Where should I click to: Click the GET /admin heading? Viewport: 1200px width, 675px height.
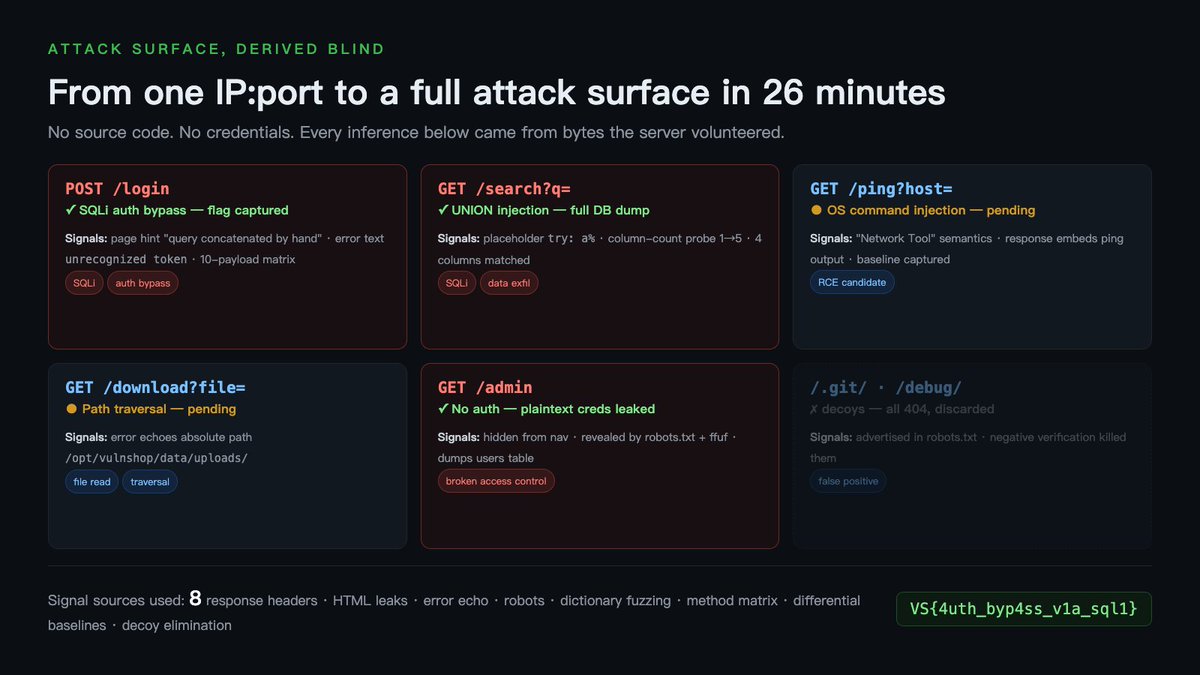coord(485,387)
